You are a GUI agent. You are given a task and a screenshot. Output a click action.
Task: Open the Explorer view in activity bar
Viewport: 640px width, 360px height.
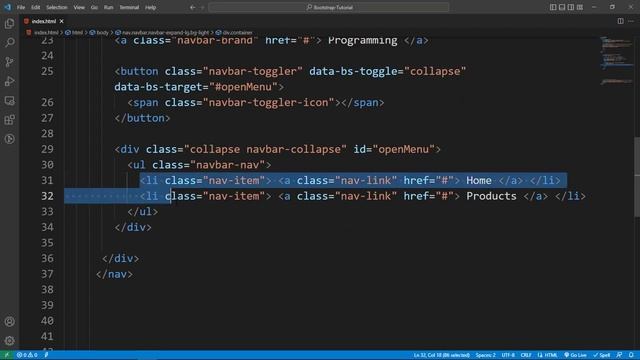coord(9,23)
